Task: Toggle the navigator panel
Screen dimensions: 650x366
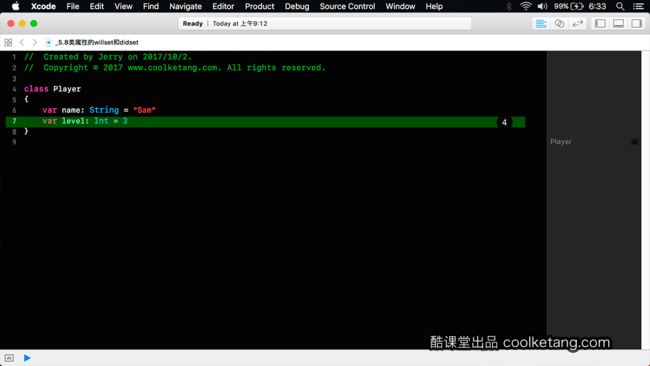Action: tap(600, 24)
